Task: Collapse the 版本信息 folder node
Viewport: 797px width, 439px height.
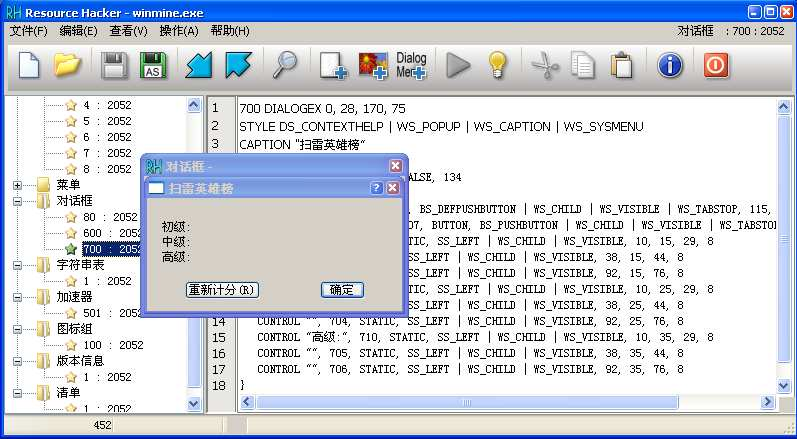Action: [x=18, y=361]
